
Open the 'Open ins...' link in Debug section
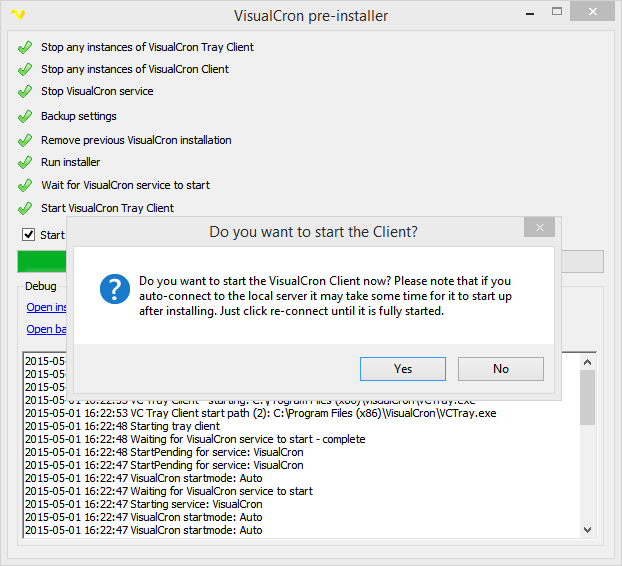tap(46, 307)
